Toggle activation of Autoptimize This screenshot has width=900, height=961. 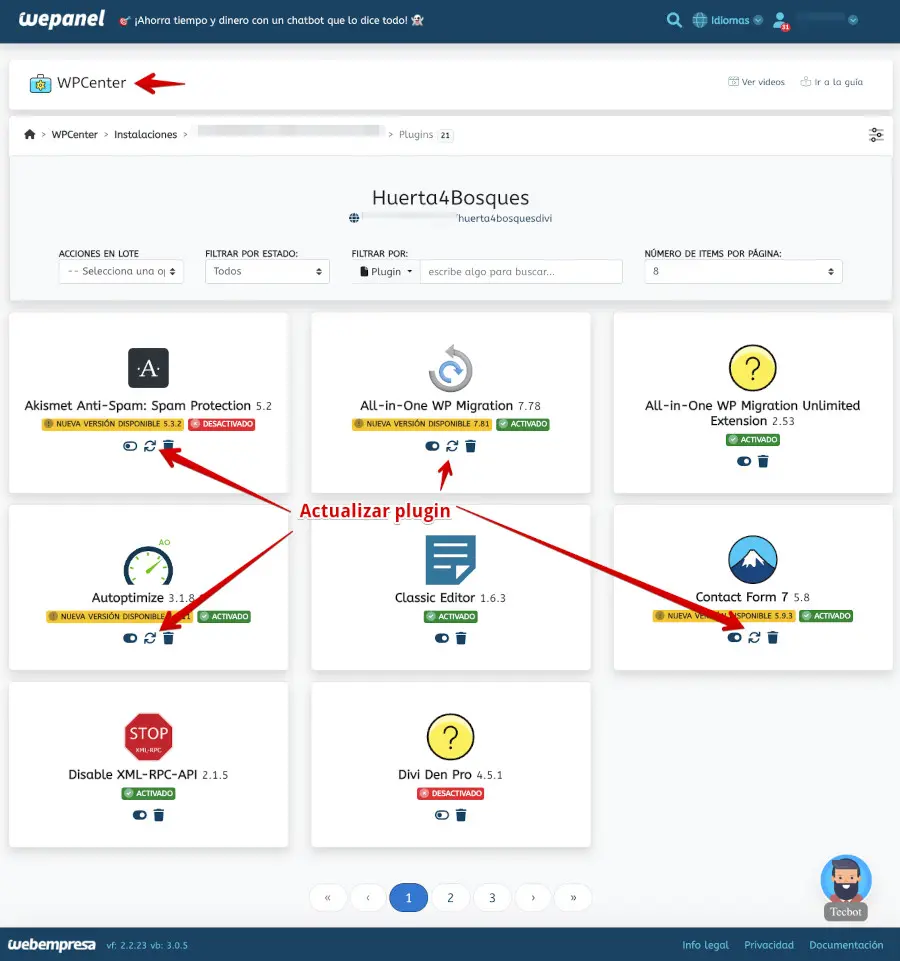[x=130, y=638]
